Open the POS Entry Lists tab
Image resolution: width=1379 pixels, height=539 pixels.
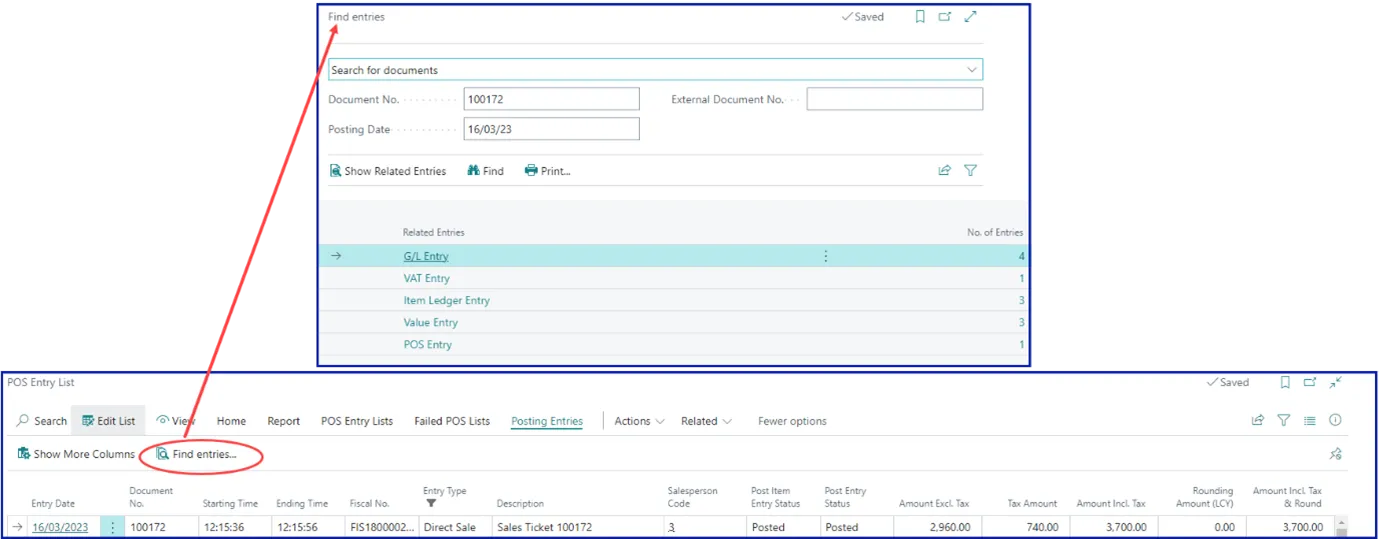pos(357,421)
